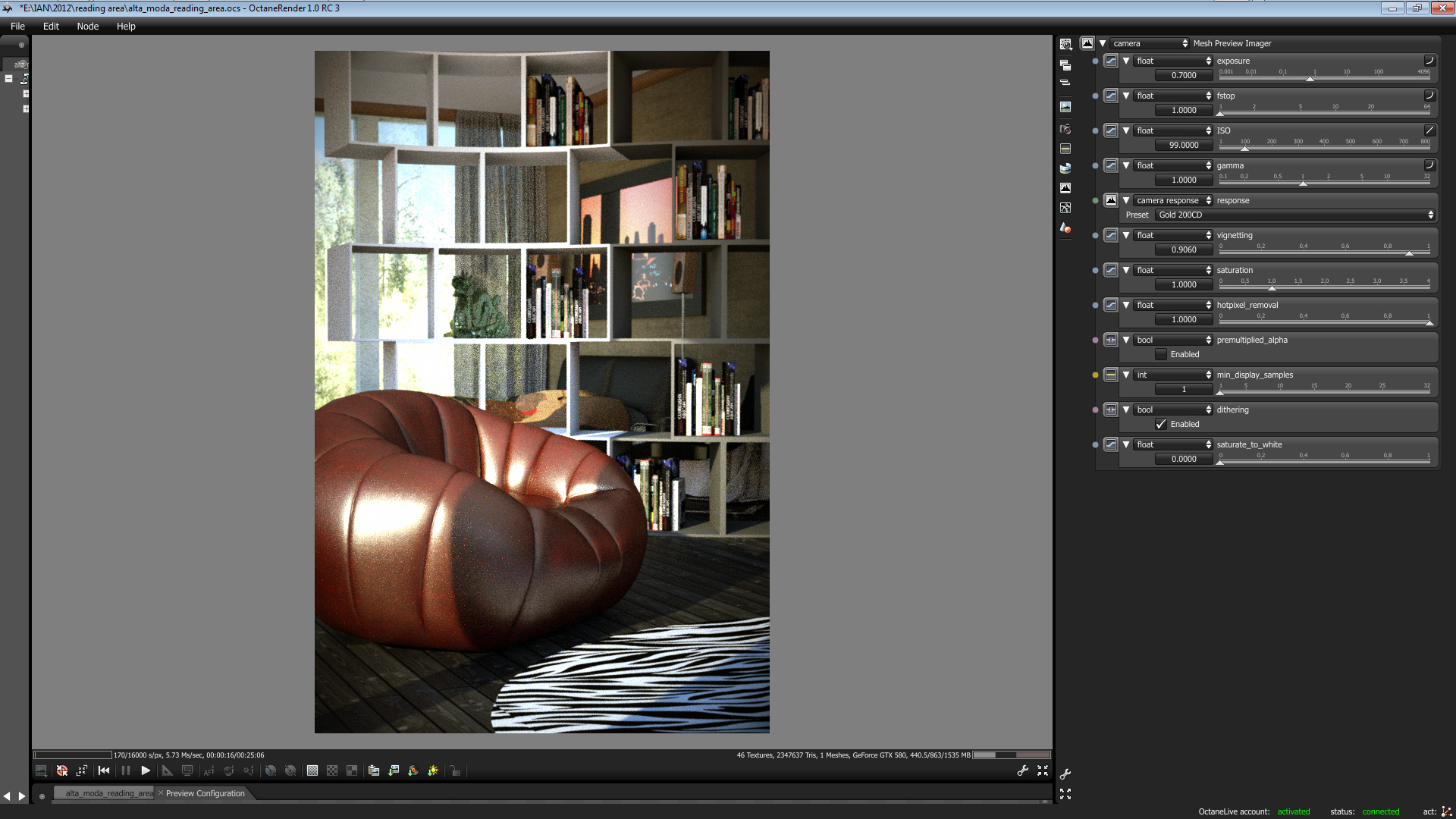The height and width of the screenshot is (819, 1456).
Task: Click the play render button
Action: (146, 770)
